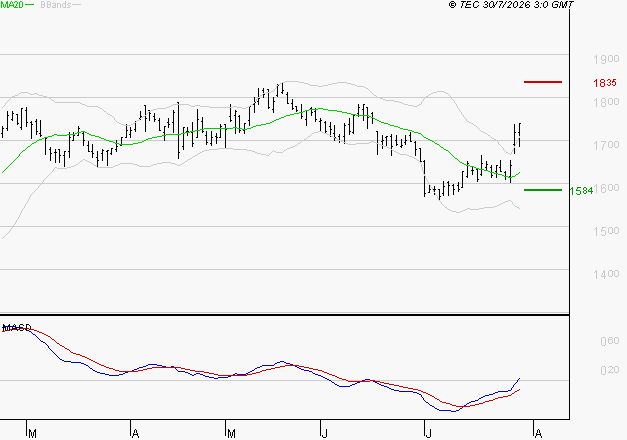Click the first A month marker
This screenshot has width=627, height=440.
(136, 433)
